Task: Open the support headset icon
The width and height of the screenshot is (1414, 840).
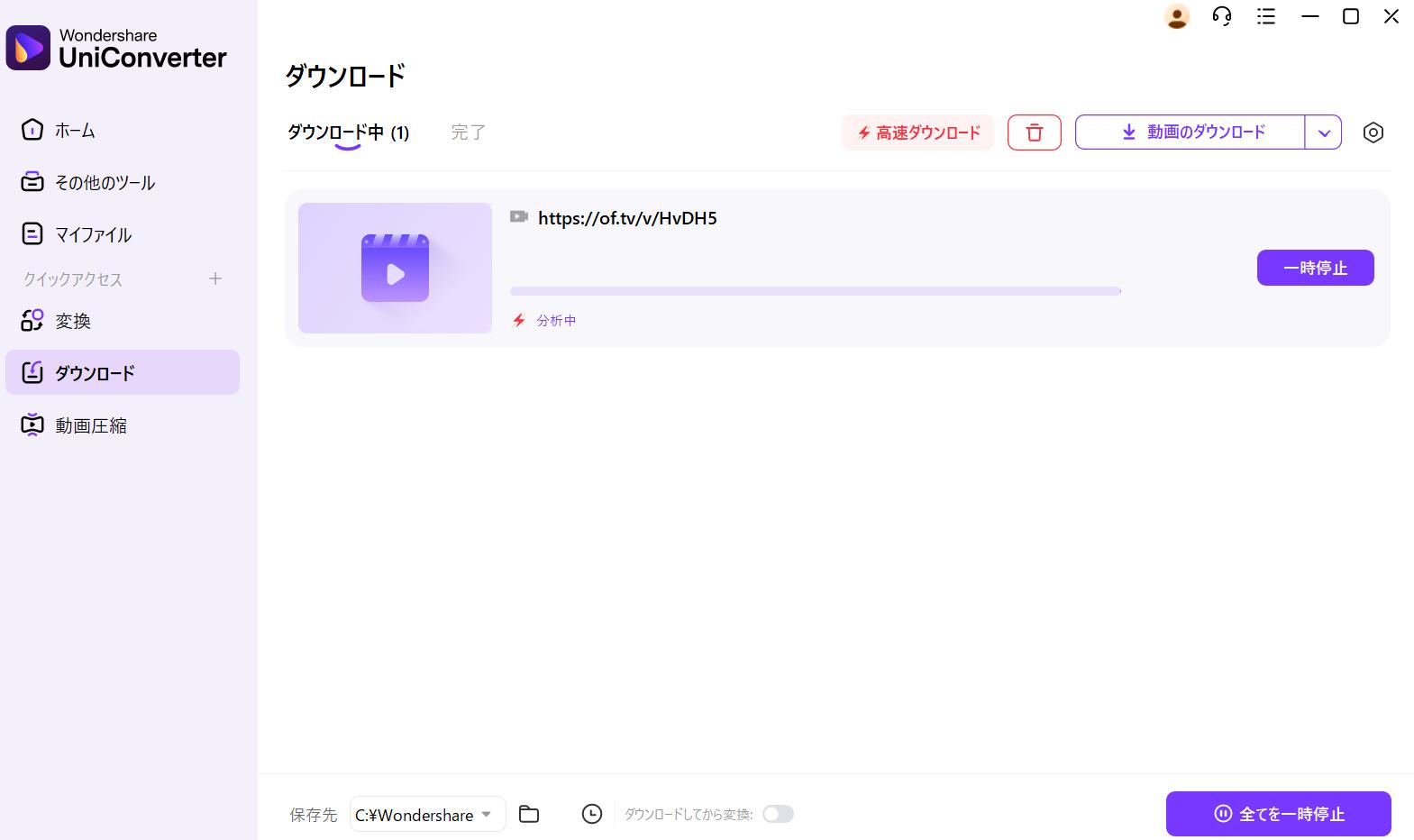Action: tap(1222, 16)
